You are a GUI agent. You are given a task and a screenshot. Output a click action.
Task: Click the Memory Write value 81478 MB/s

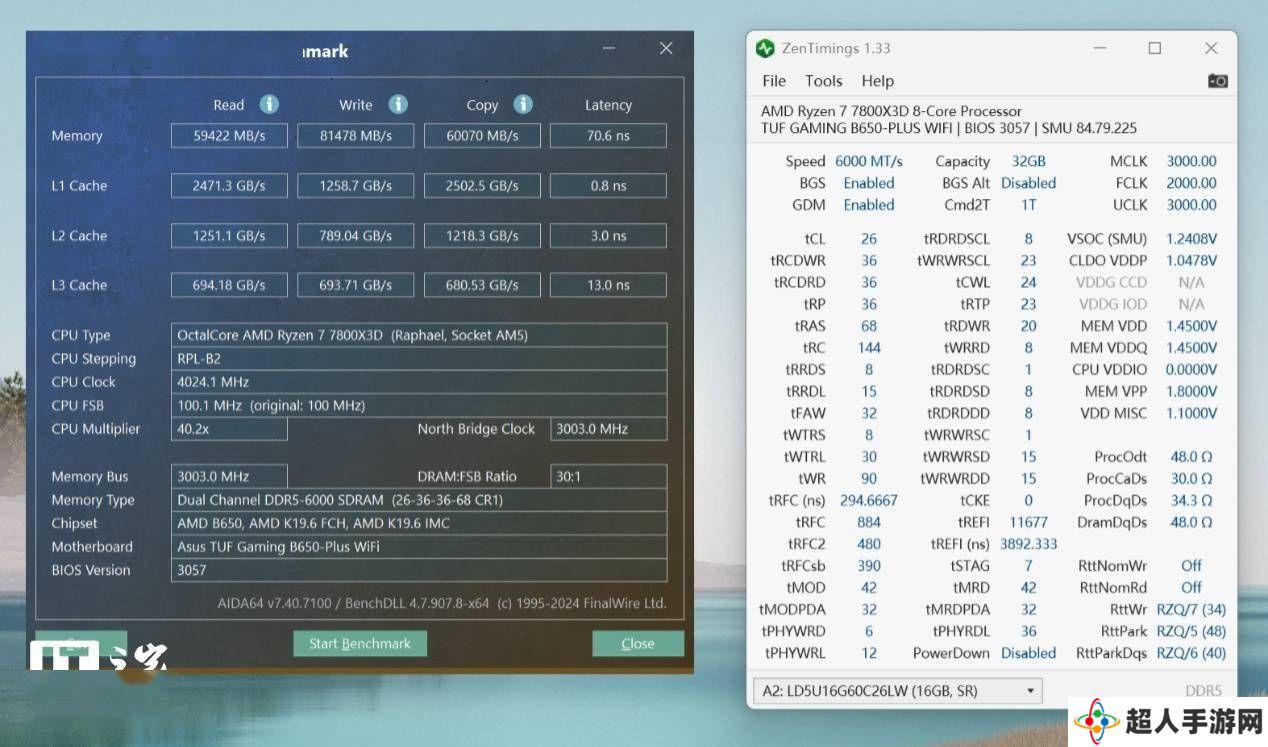[356, 136]
